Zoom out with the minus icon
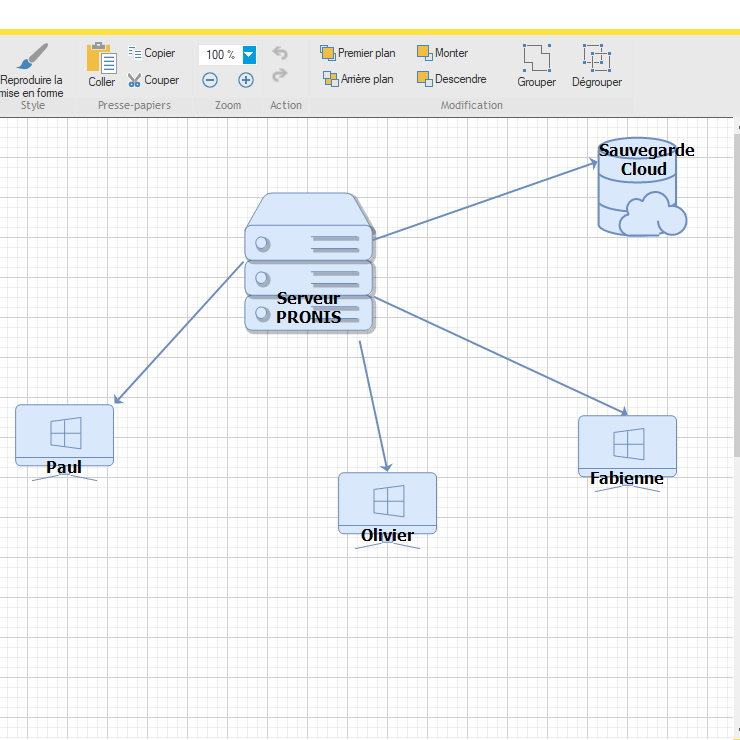 click(x=210, y=80)
